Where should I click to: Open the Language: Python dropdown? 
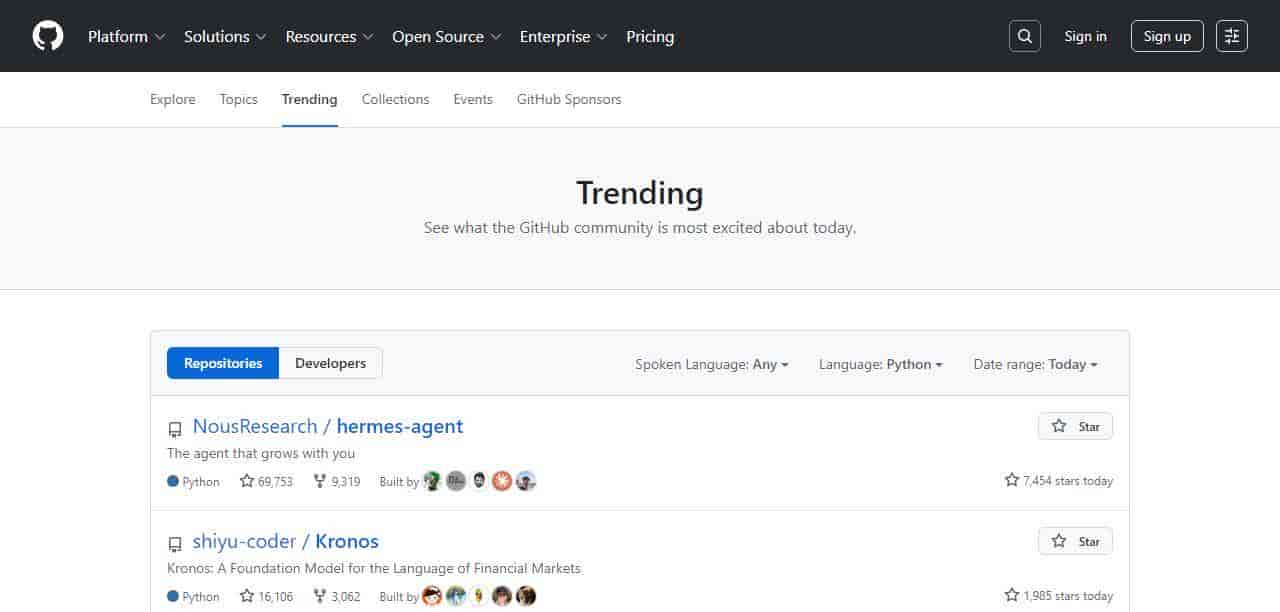[880, 364]
